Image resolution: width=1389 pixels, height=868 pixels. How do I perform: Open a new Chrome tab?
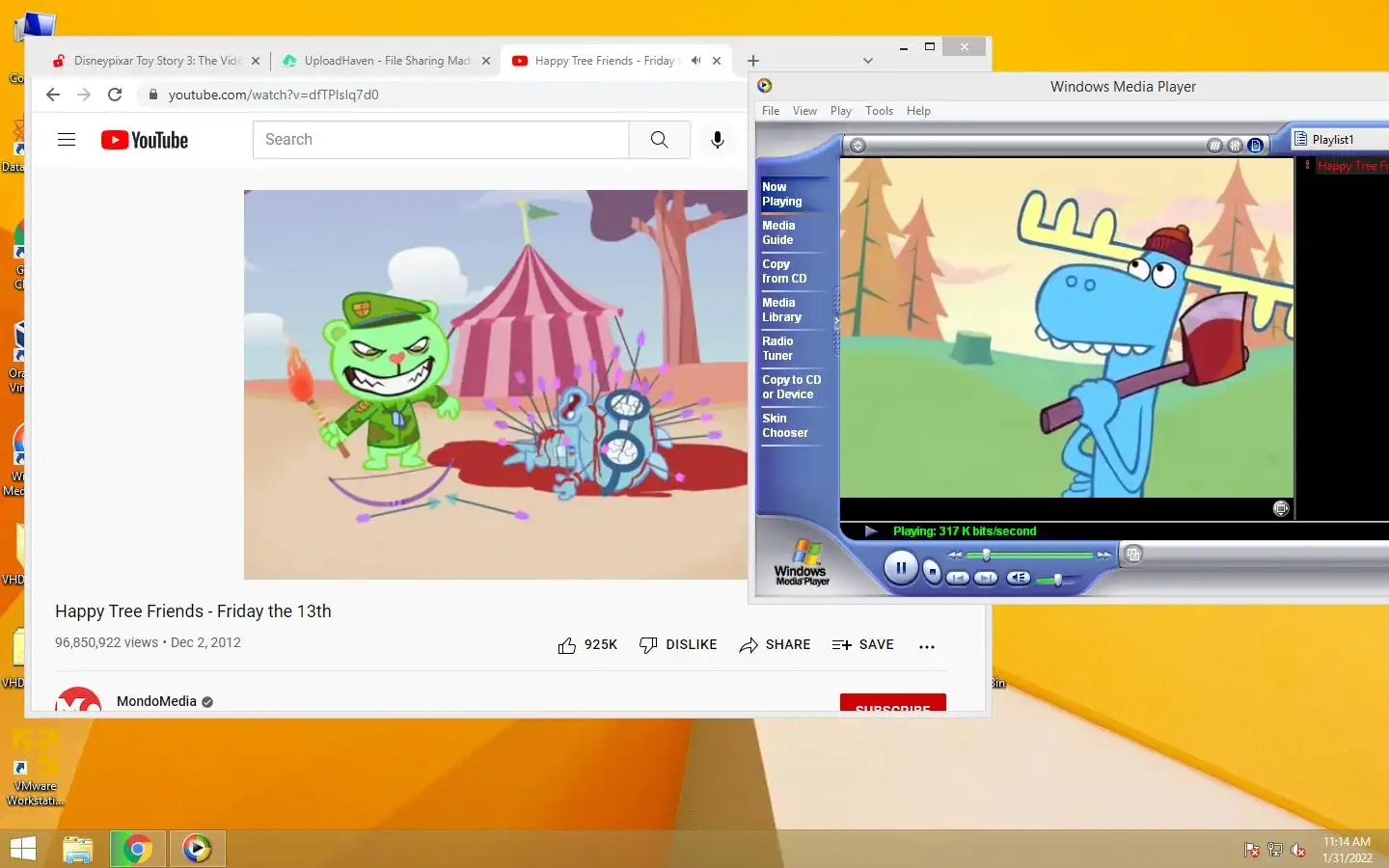pos(753,61)
